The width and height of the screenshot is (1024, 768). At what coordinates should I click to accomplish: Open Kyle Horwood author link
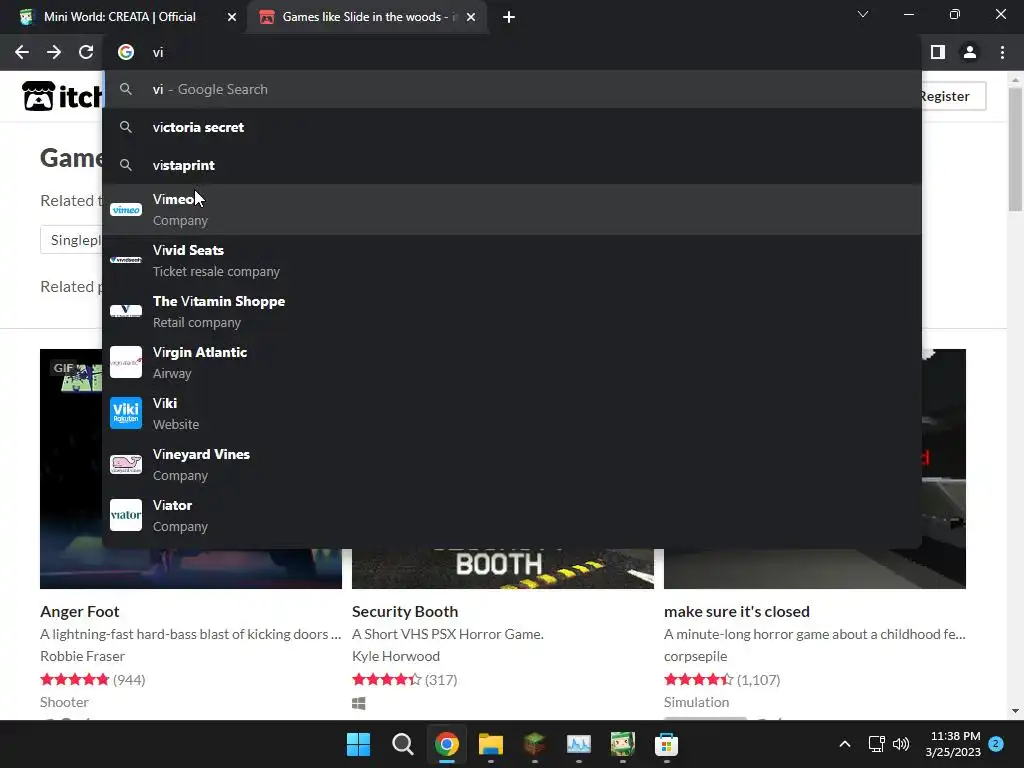click(396, 656)
